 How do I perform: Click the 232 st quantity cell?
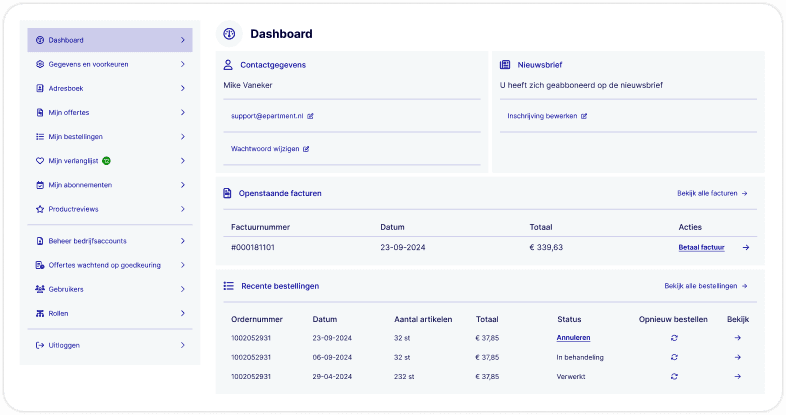[x=404, y=376]
